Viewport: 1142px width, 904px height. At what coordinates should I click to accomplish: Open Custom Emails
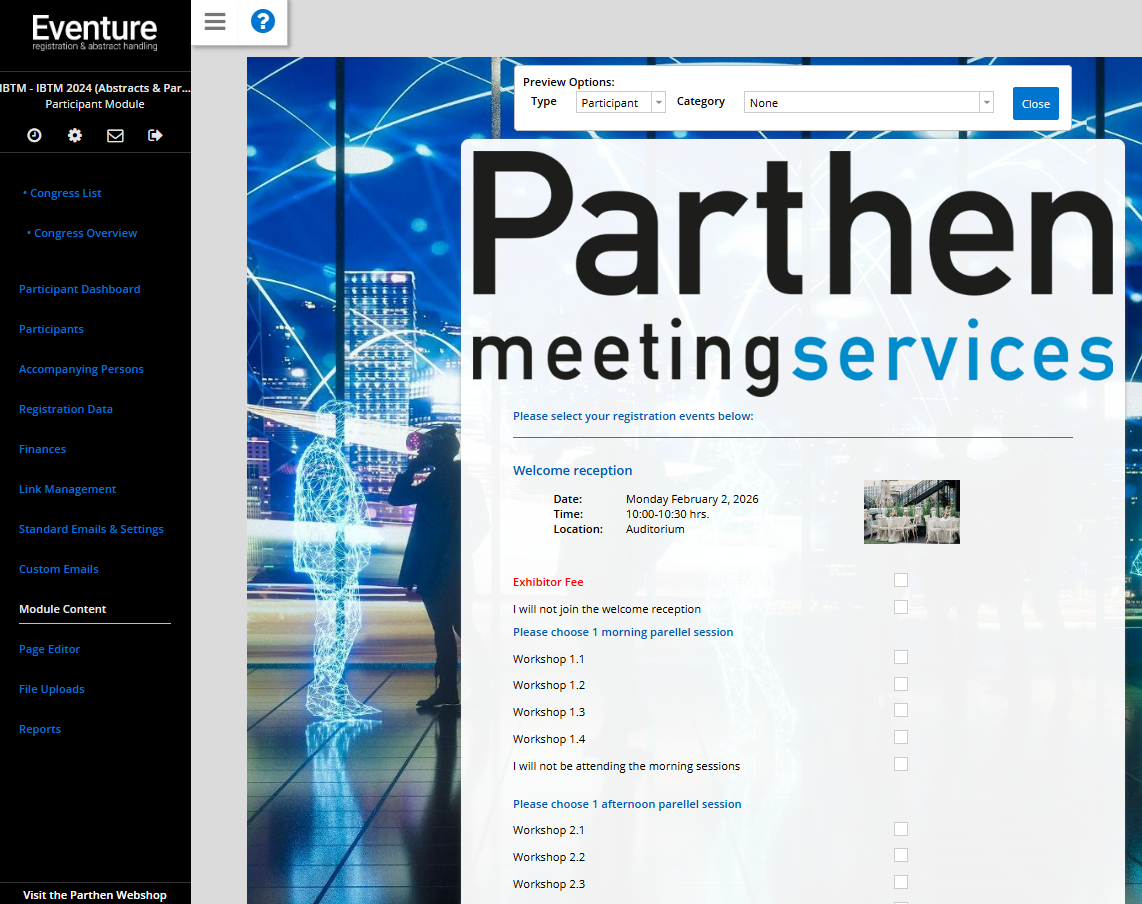[x=58, y=570]
